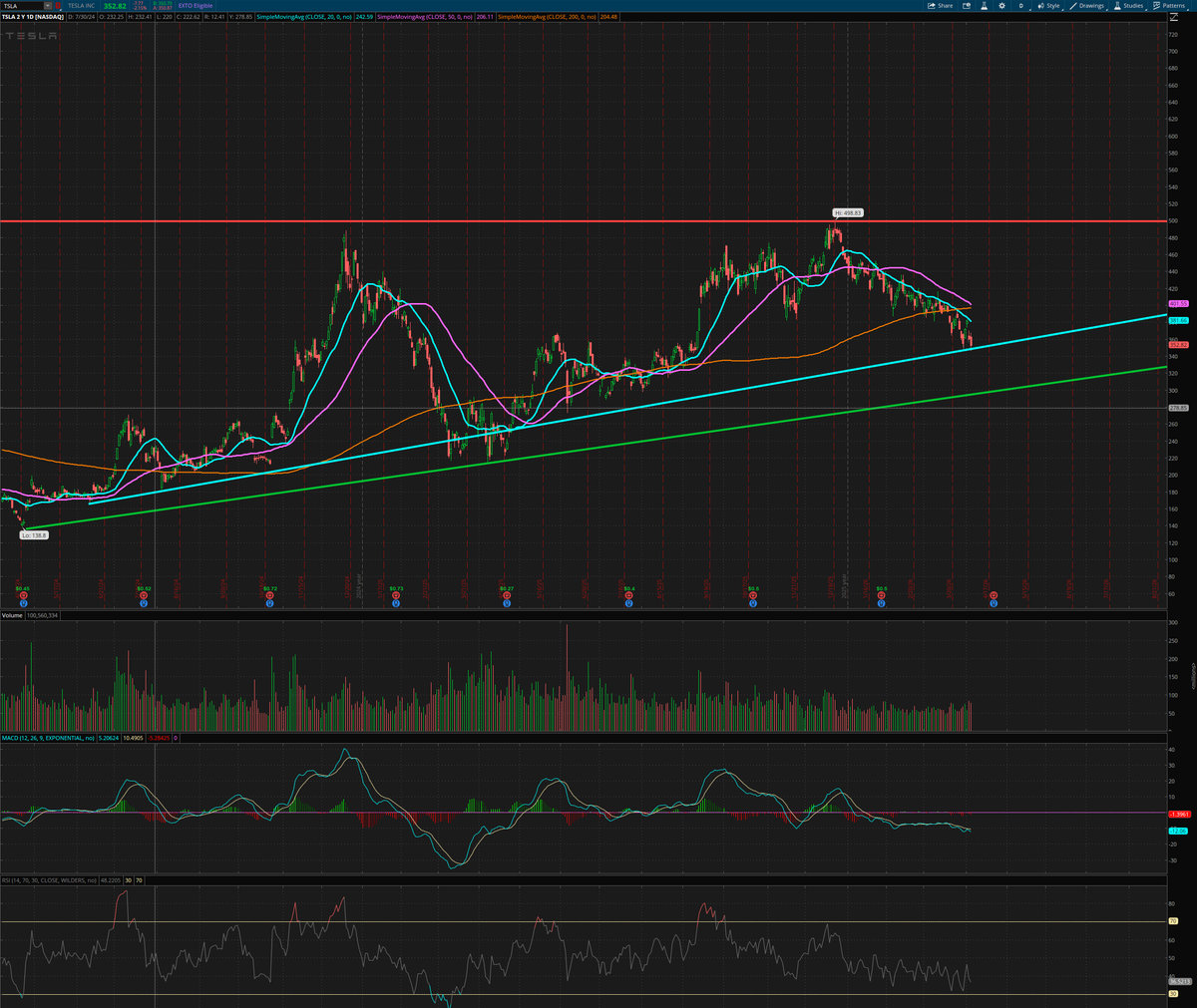The width and height of the screenshot is (1197, 1008).
Task: Select the Volume study header label
Action: pyautogui.click(x=12, y=615)
